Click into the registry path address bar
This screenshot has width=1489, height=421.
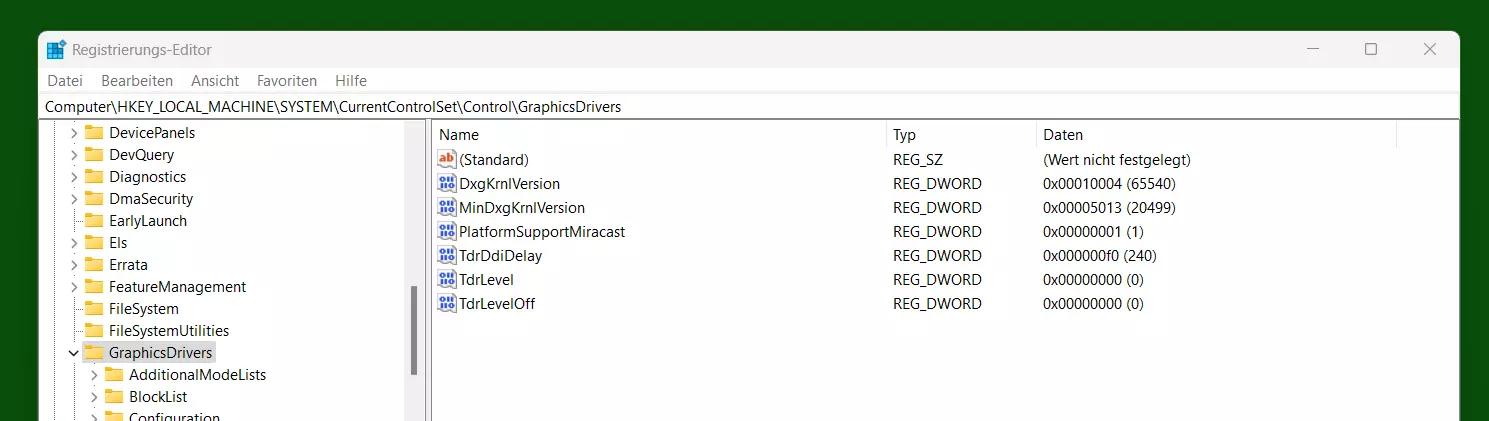(750, 107)
